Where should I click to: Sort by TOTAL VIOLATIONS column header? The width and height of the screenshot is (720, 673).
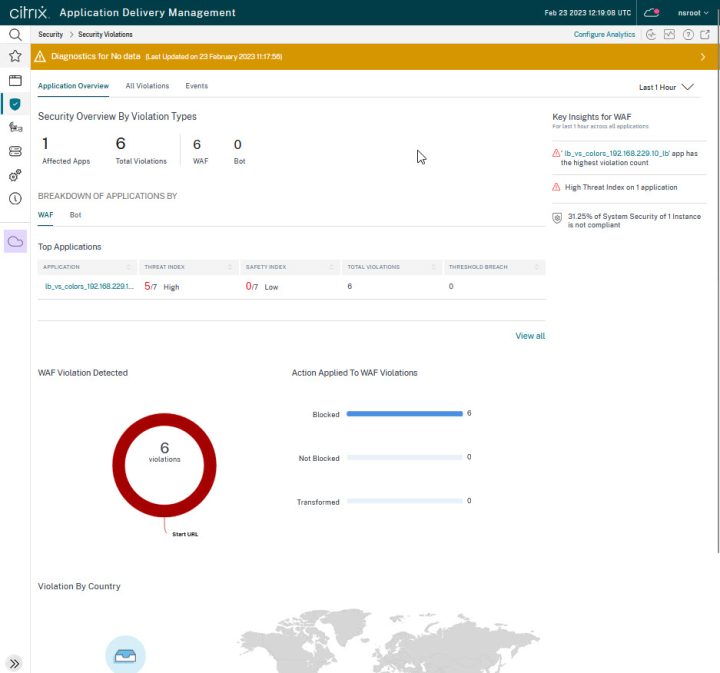(392, 267)
